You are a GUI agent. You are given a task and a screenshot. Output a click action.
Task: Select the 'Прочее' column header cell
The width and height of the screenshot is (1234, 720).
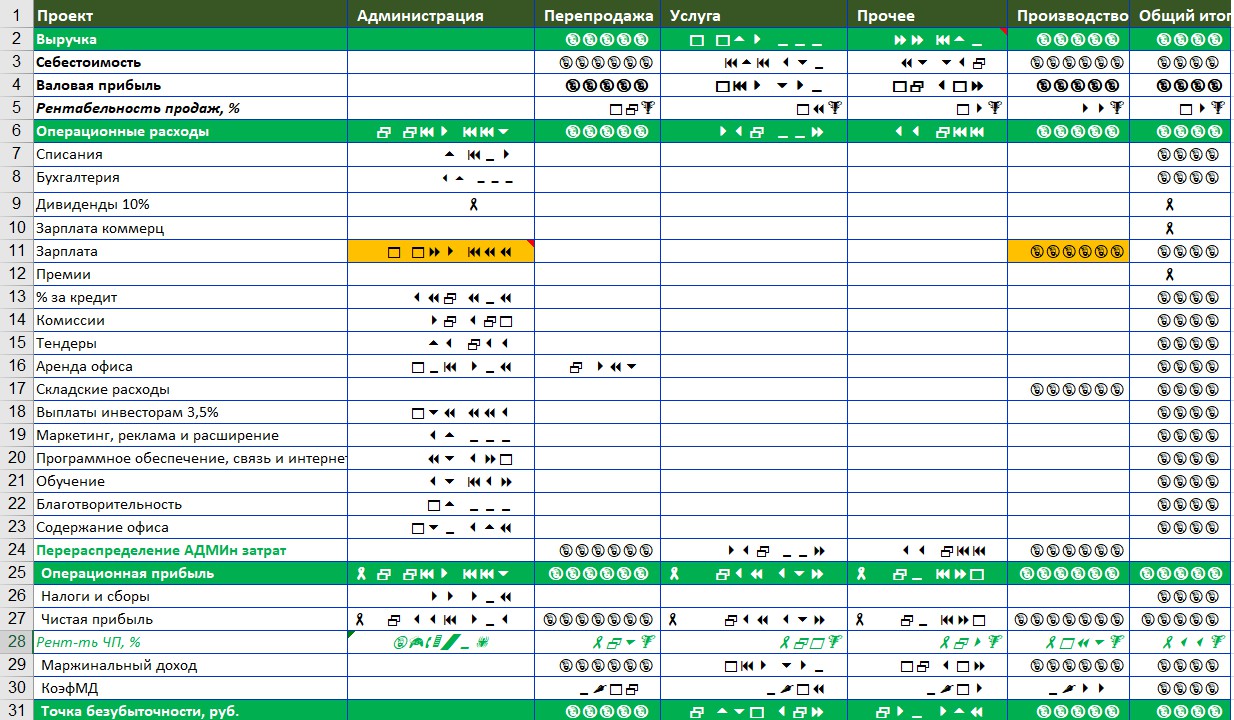tap(927, 15)
